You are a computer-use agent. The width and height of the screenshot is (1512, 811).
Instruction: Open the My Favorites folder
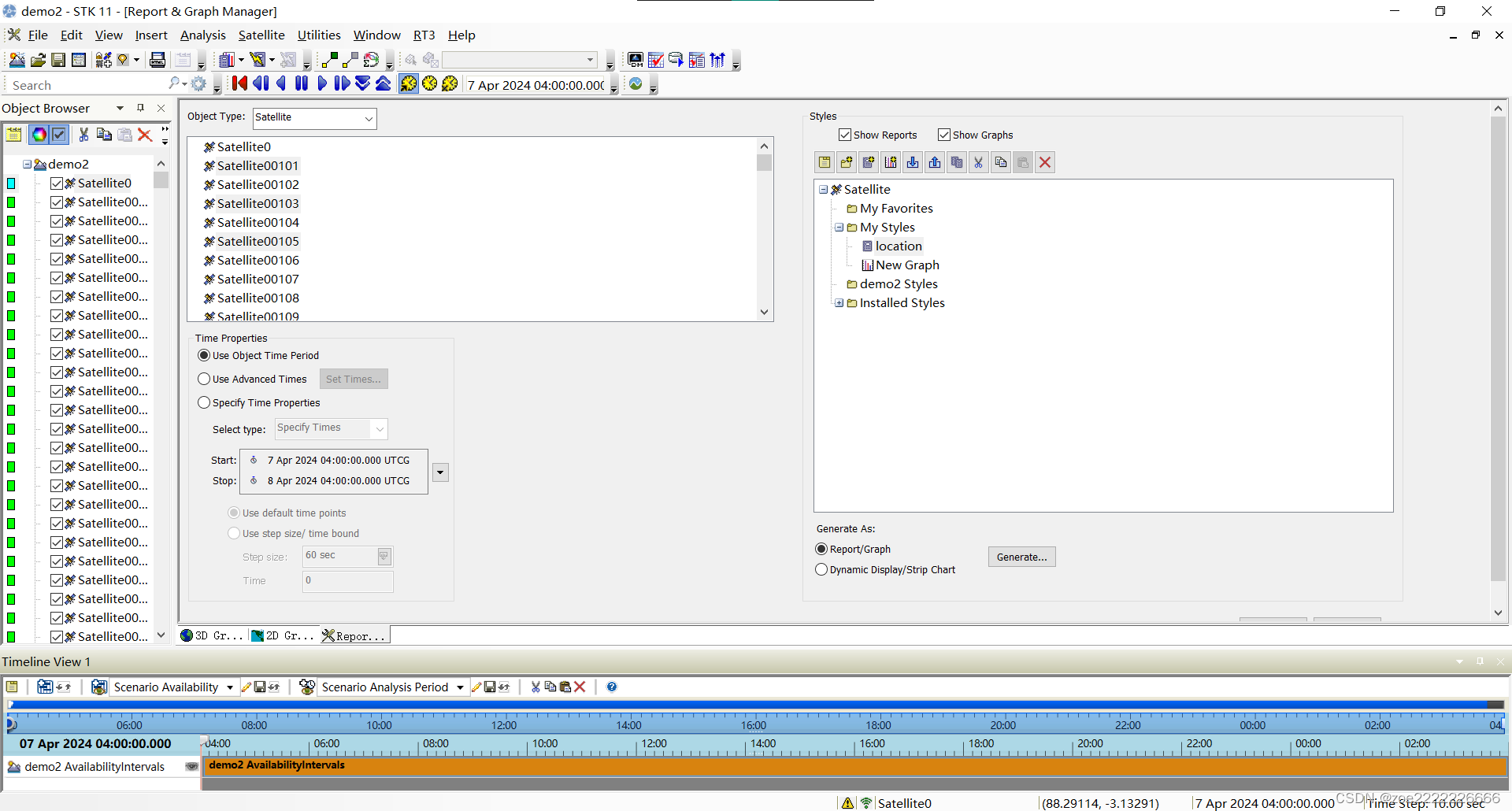point(896,208)
